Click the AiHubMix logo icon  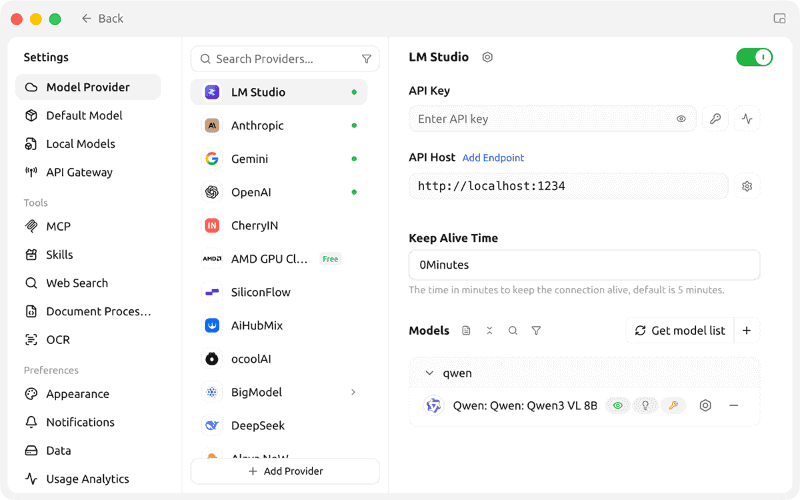pos(212,326)
